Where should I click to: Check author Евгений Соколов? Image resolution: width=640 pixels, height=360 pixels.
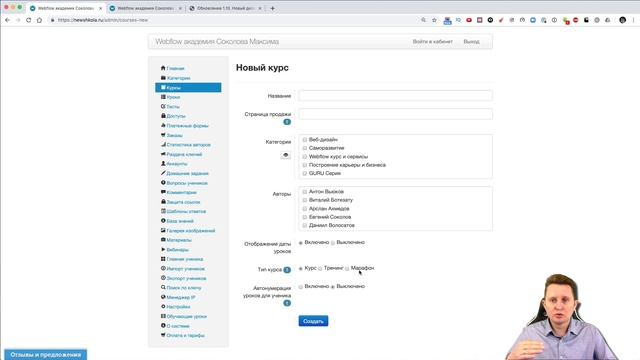click(304, 217)
